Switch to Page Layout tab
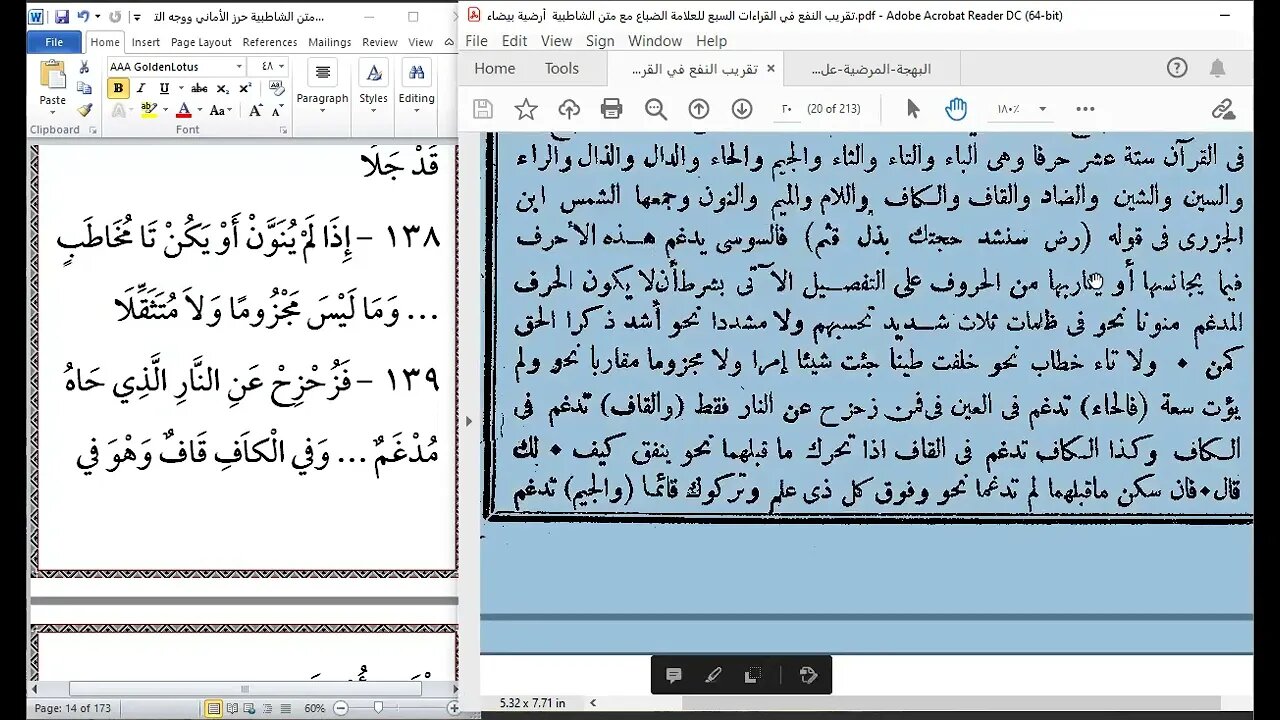Image resolution: width=1280 pixels, height=720 pixels. point(201,42)
